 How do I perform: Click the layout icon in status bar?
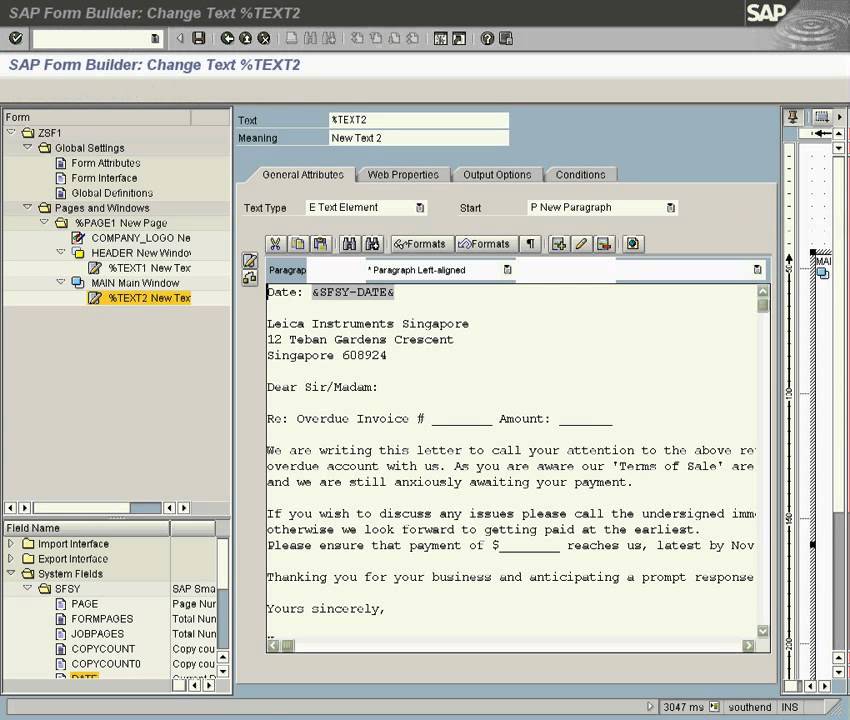[714, 706]
